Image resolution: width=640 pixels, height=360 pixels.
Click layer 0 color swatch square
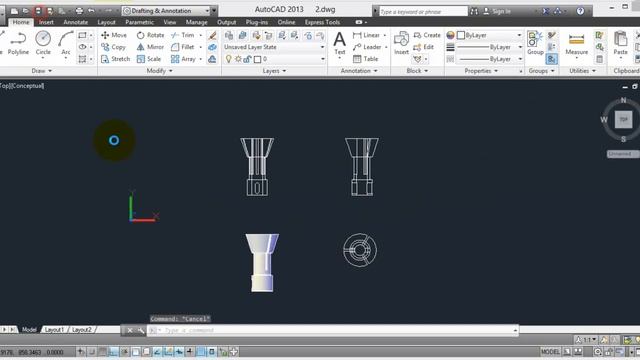point(257,60)
